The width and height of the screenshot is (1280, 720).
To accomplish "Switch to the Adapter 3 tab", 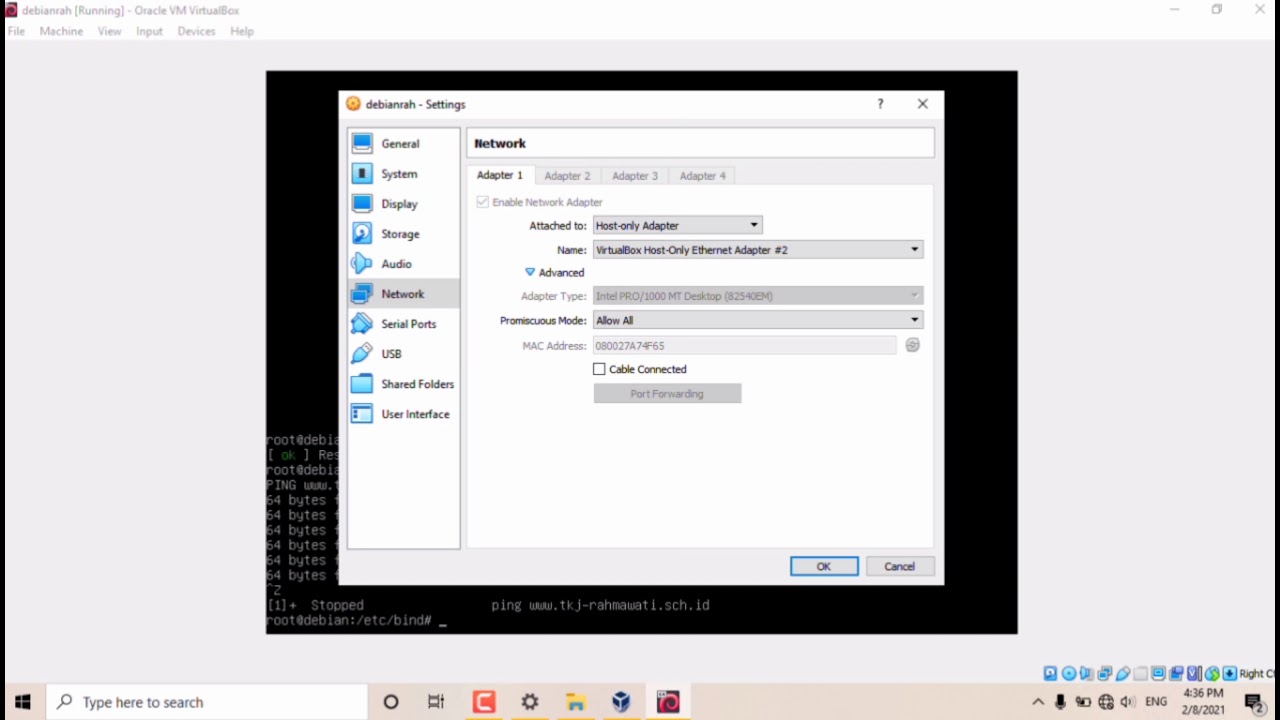I will (635, 176).
